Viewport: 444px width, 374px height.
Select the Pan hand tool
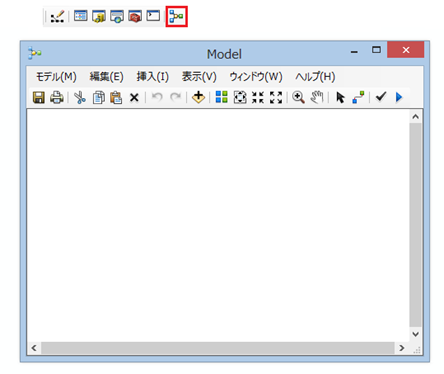pos(317,97)
